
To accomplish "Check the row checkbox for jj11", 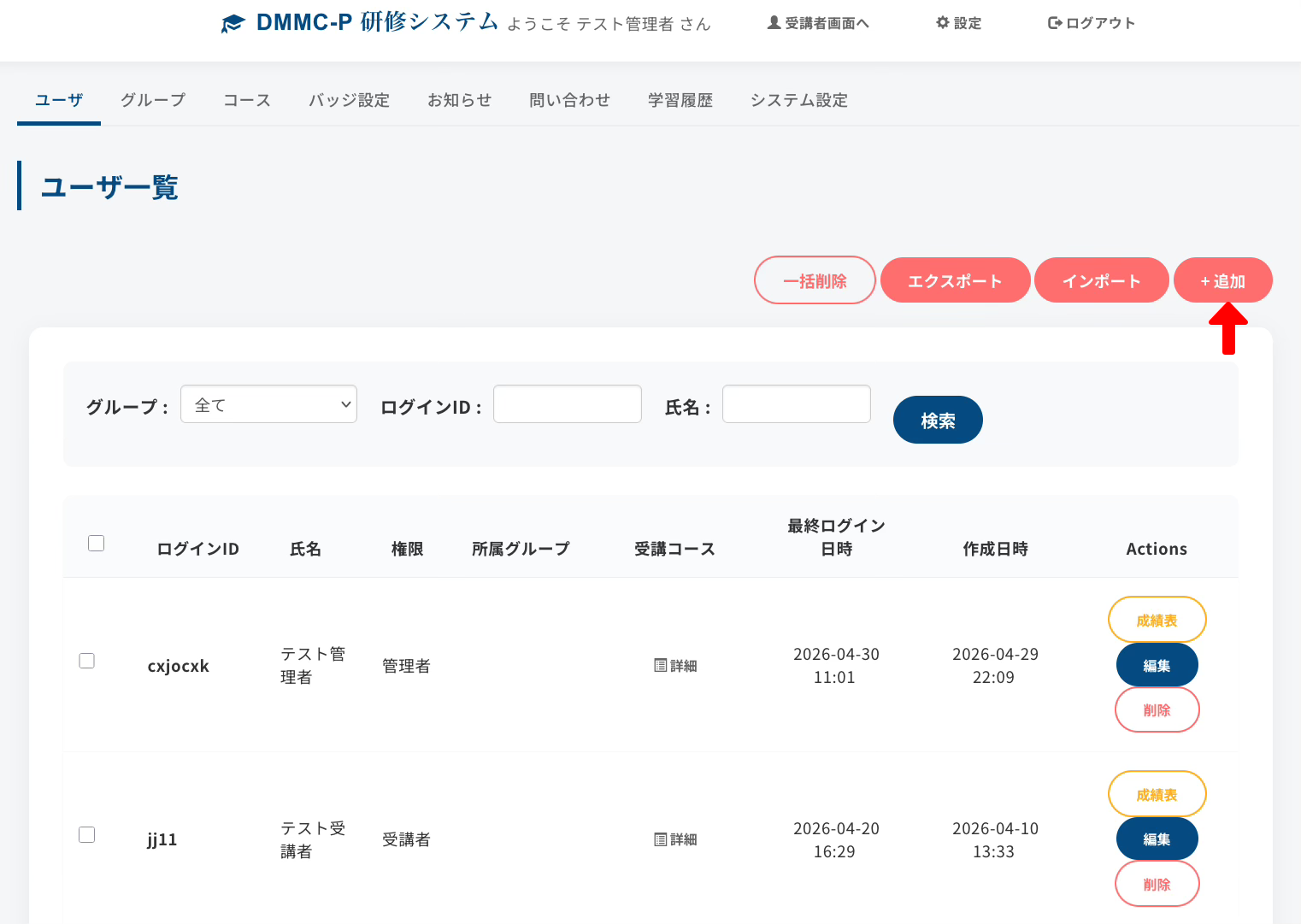I will click(87, 835).
